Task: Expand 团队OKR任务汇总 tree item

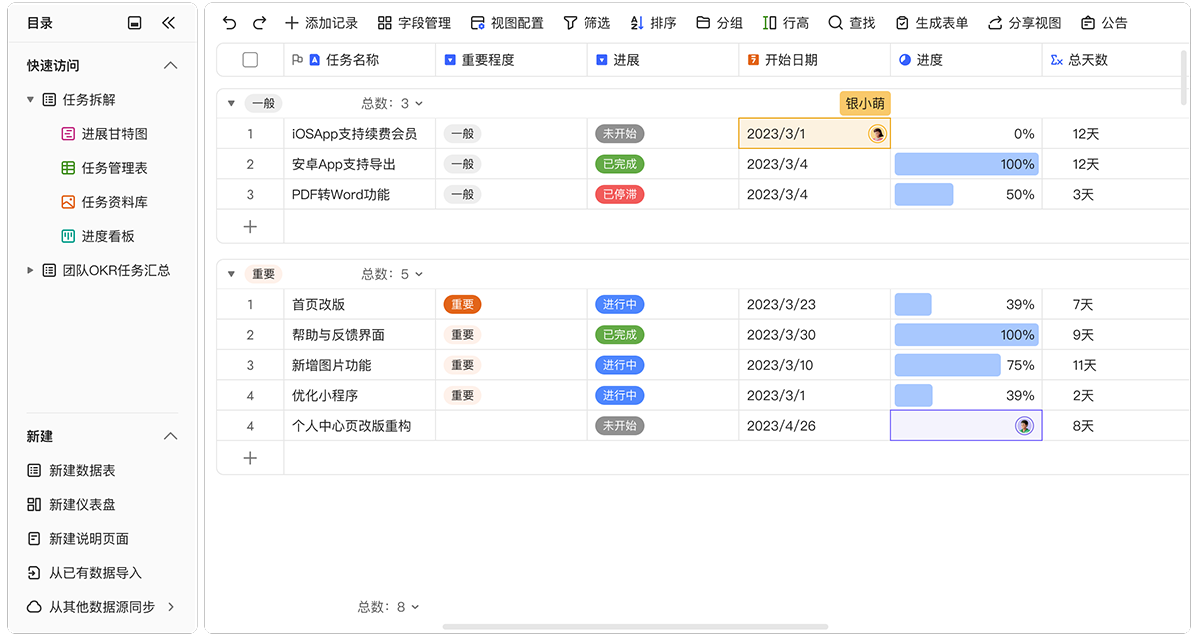Action: tap(31, 270)
